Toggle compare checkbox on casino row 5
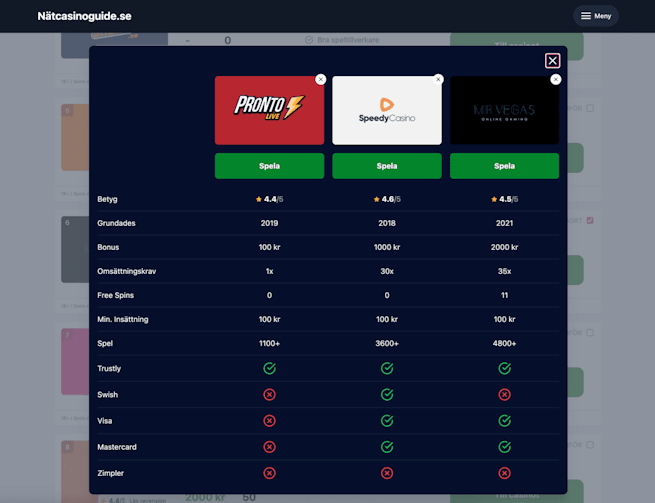This screenshot has height=503, width=655. (590, 108)
